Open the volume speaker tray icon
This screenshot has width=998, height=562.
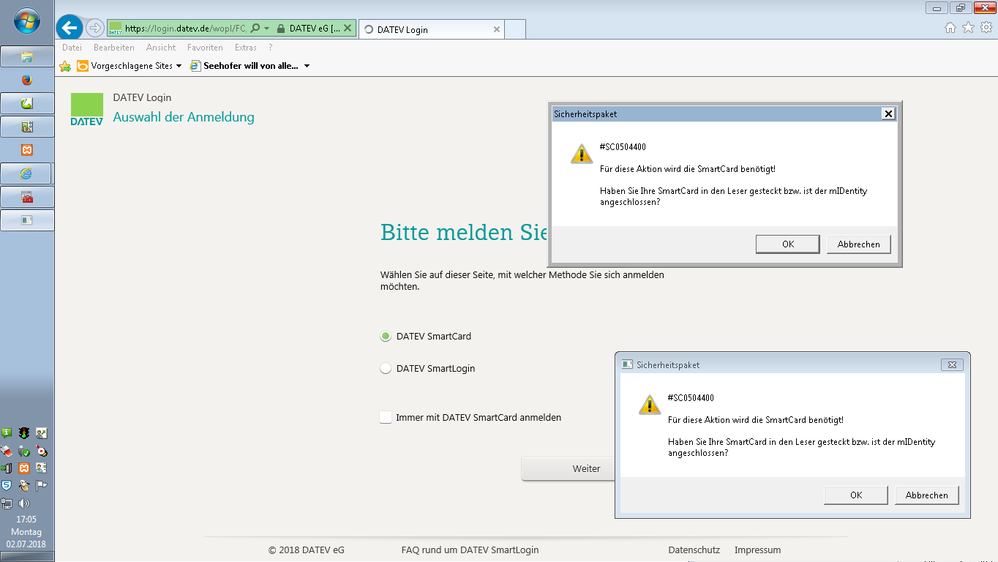pyautogui.click(x=24, y=503)
